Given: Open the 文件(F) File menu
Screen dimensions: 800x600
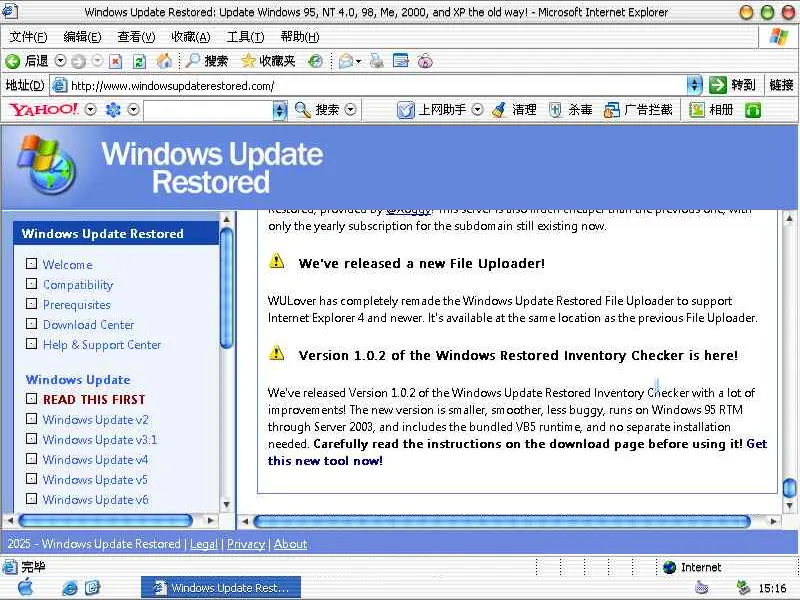Looking at the screenshot, I should tap(28, 37).
